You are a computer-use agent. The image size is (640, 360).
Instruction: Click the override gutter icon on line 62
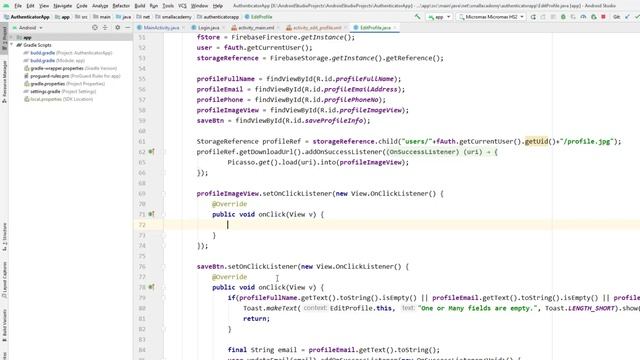[151, 152]
